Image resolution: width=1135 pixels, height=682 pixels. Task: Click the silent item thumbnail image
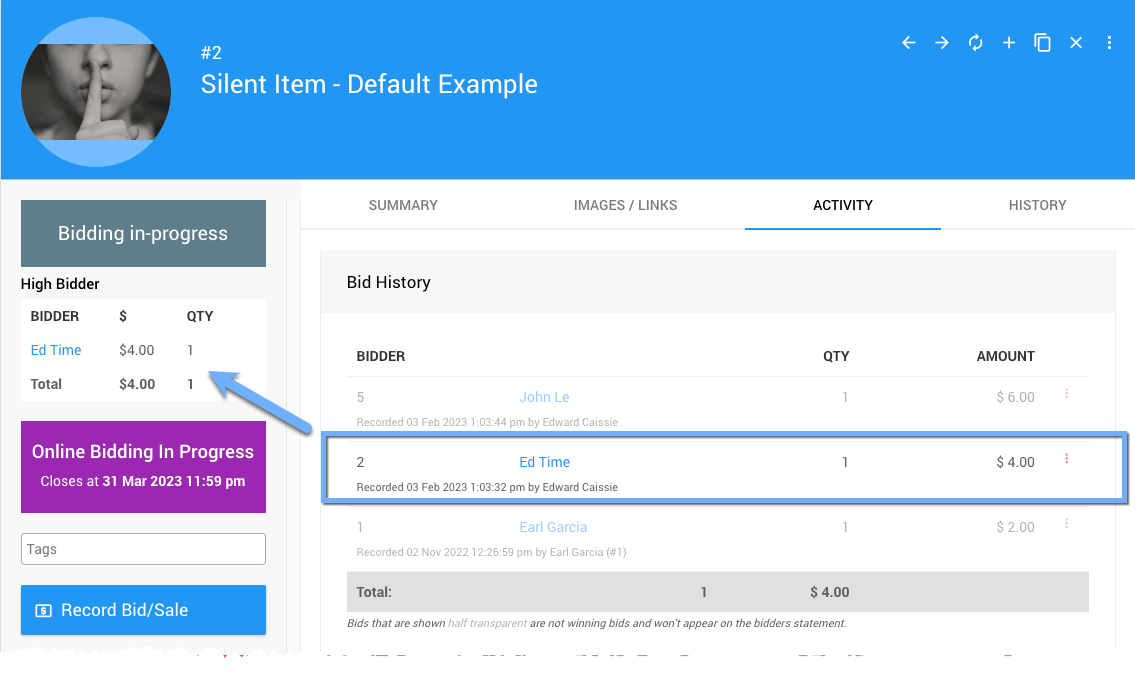click(96, 91)
